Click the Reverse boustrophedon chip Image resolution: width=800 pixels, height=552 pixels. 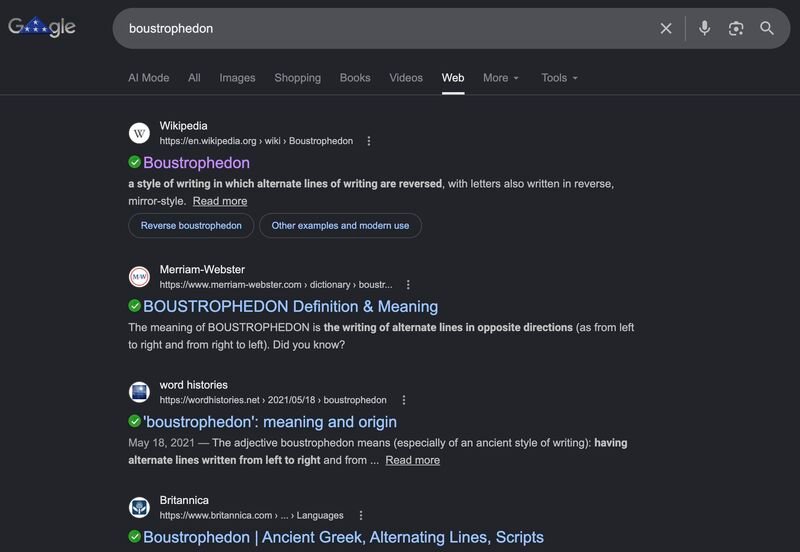pos(191,225)
